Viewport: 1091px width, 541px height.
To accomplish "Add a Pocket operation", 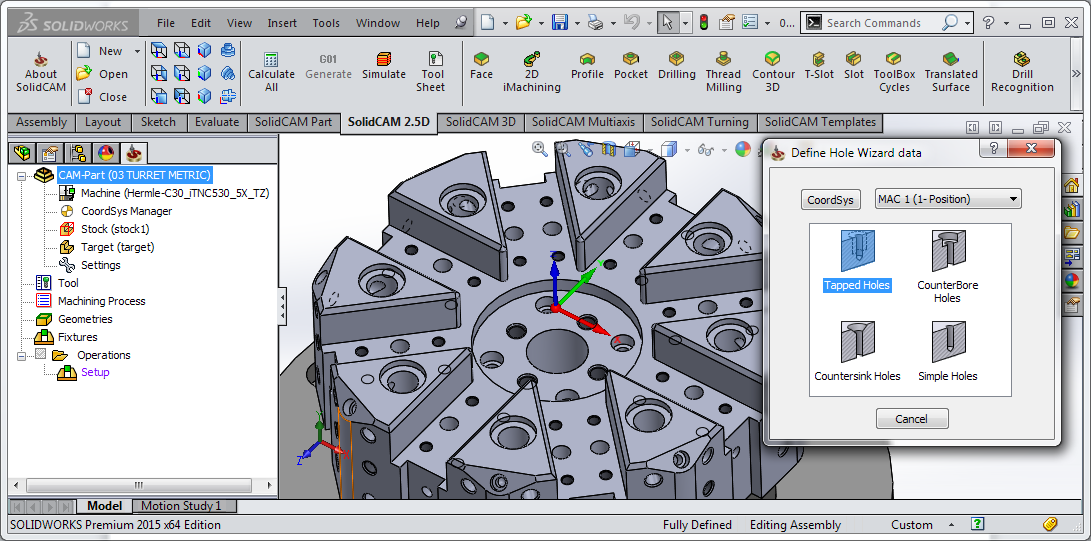I will tap(630, 66).
